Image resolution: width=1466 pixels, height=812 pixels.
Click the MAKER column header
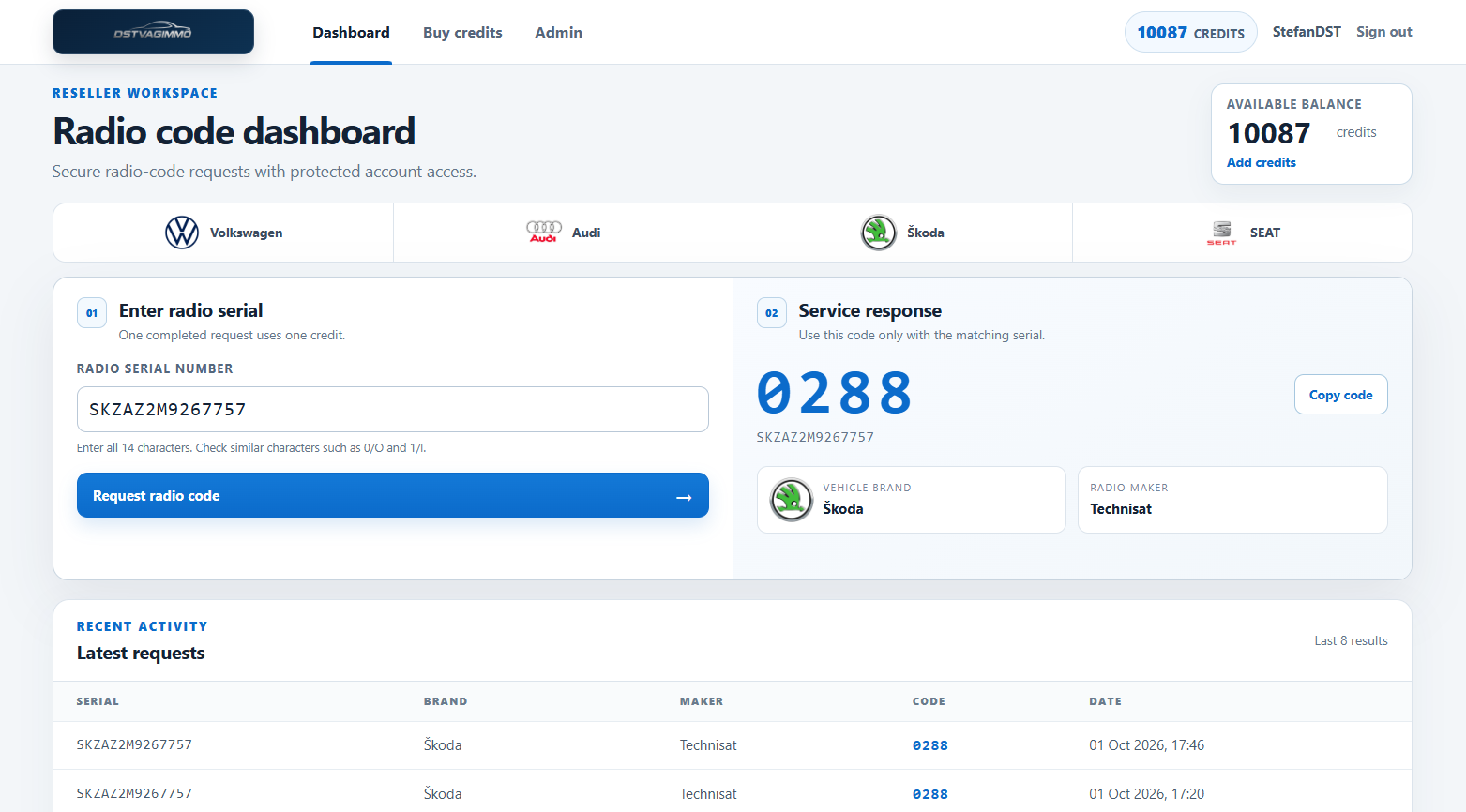tap(702, 701)
